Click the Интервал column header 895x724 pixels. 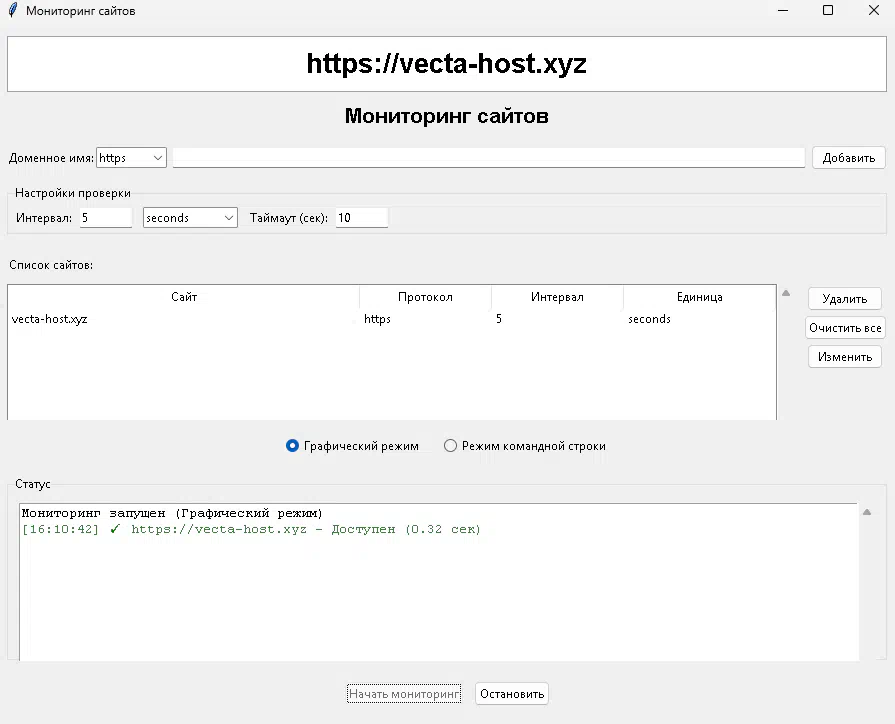[557, 297]
